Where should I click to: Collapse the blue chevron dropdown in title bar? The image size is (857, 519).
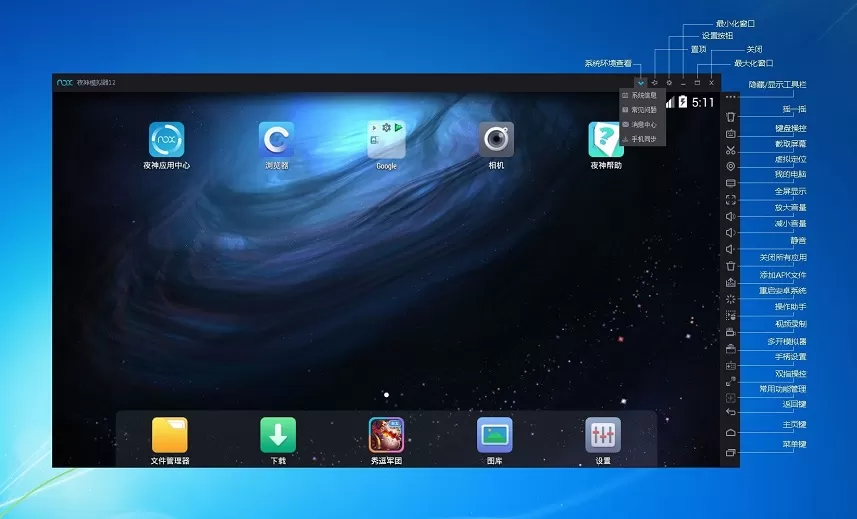[x=641, y=82]
